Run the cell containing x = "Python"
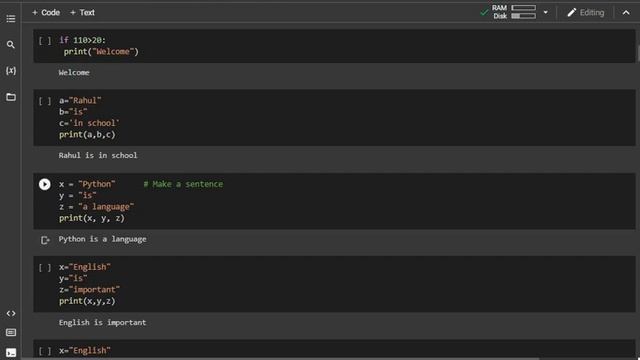 tap(44, 184)
